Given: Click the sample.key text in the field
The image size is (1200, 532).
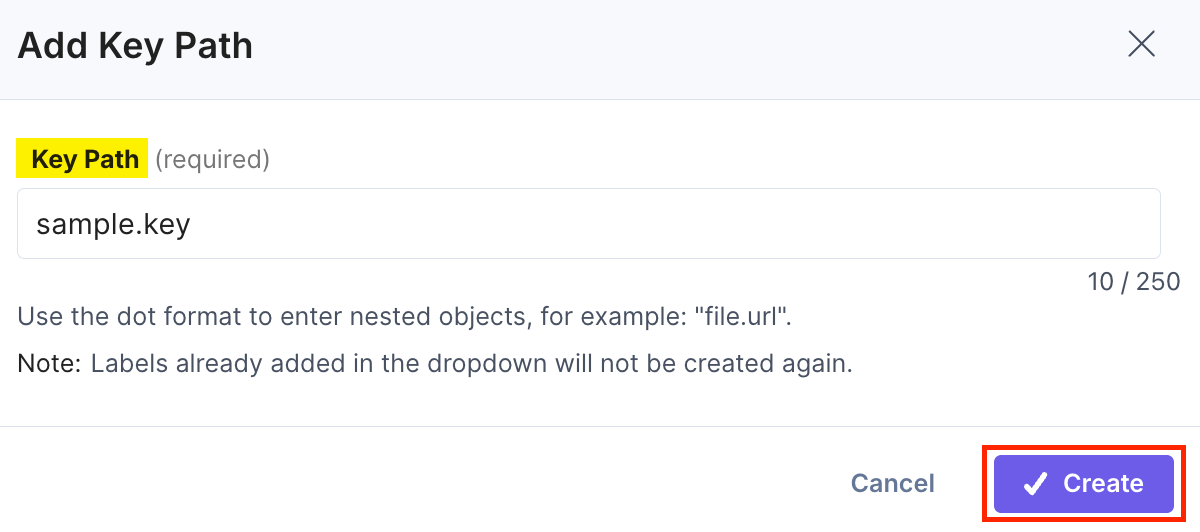Looking at the screenshot, I should tap(113, 224).
